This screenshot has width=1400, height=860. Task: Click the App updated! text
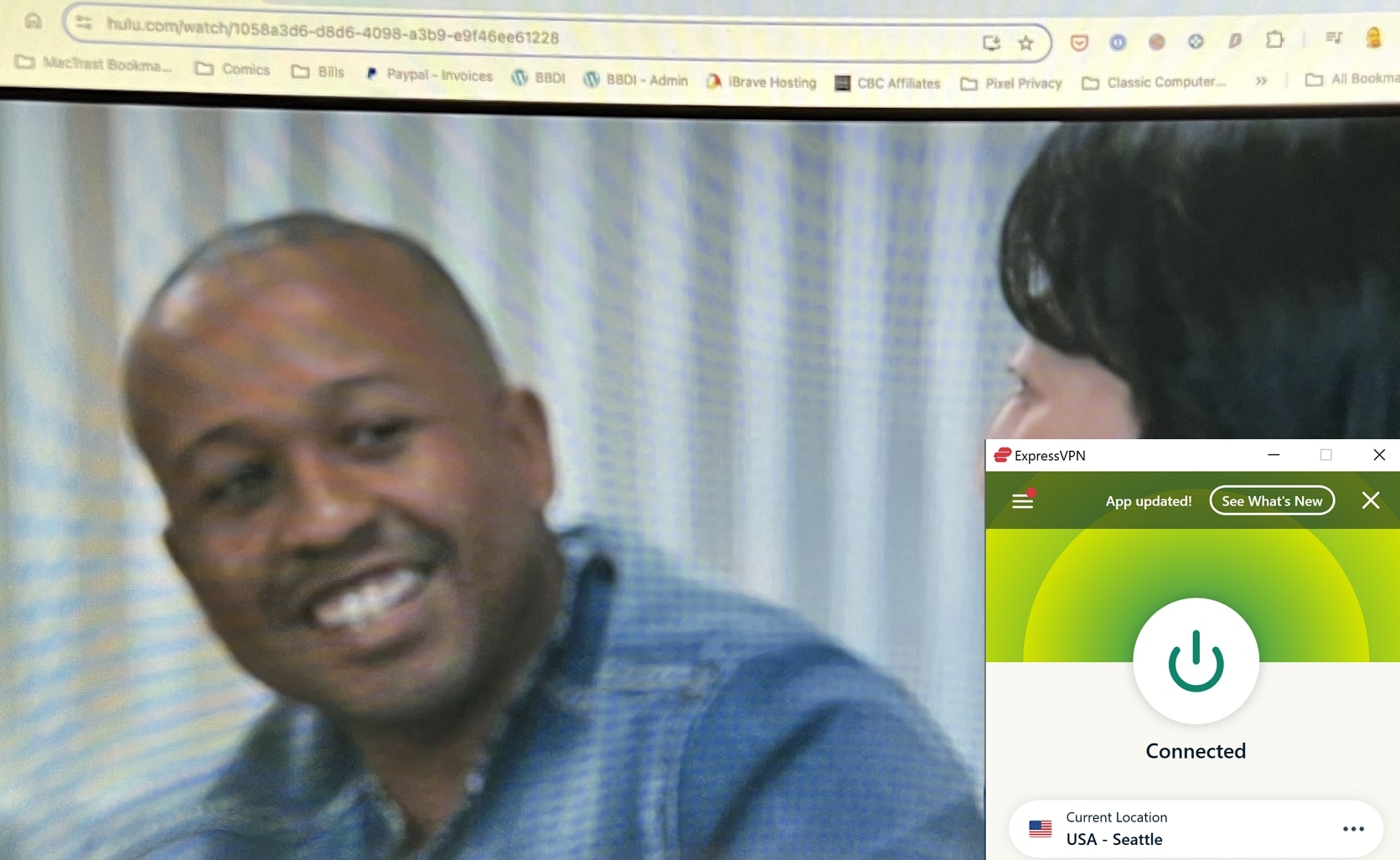pos(1149,501)
